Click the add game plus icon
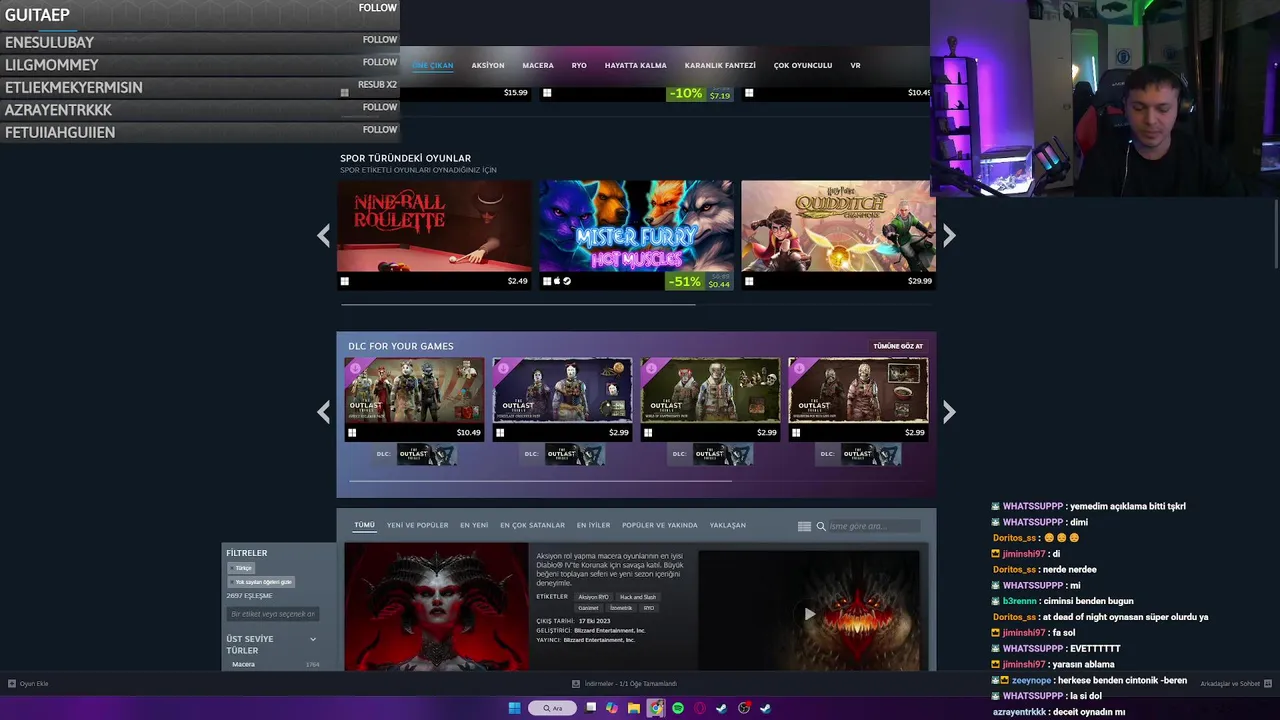 point(12,684)
